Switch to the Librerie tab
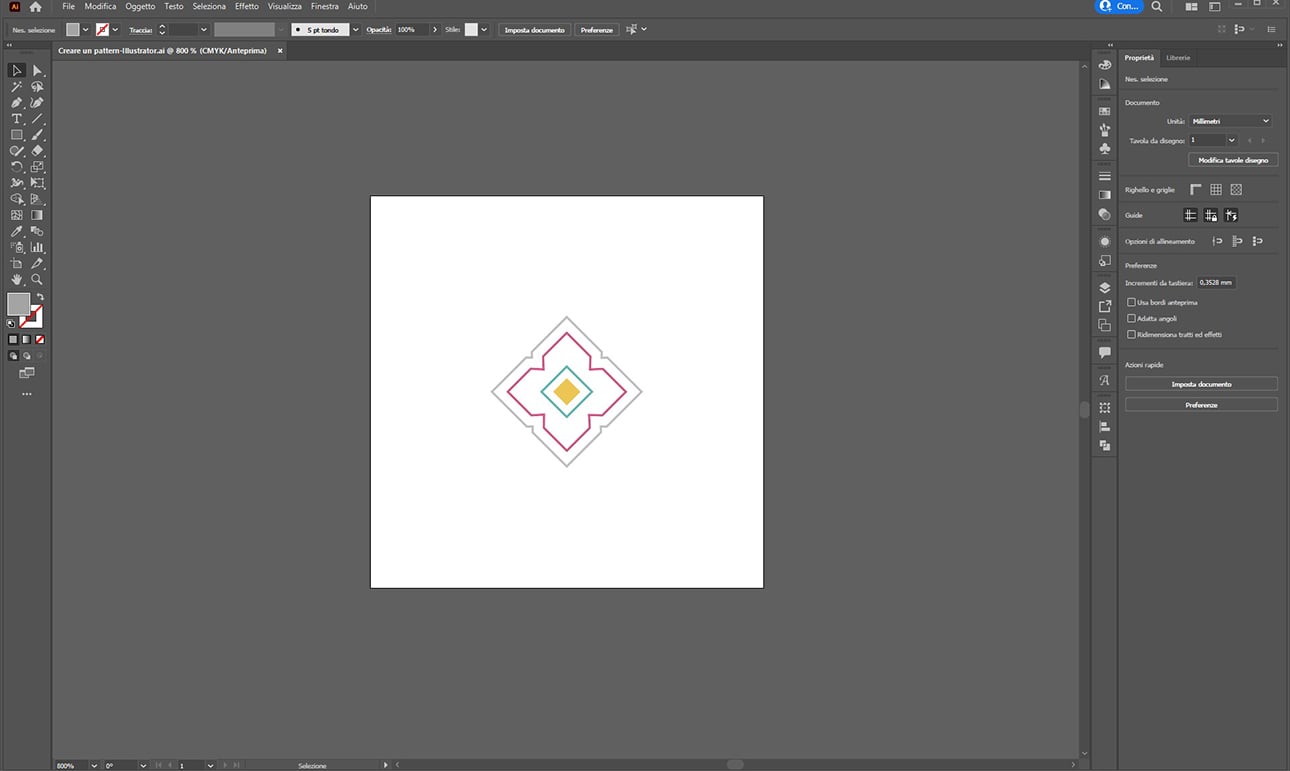 click(x=1177, y=57)
